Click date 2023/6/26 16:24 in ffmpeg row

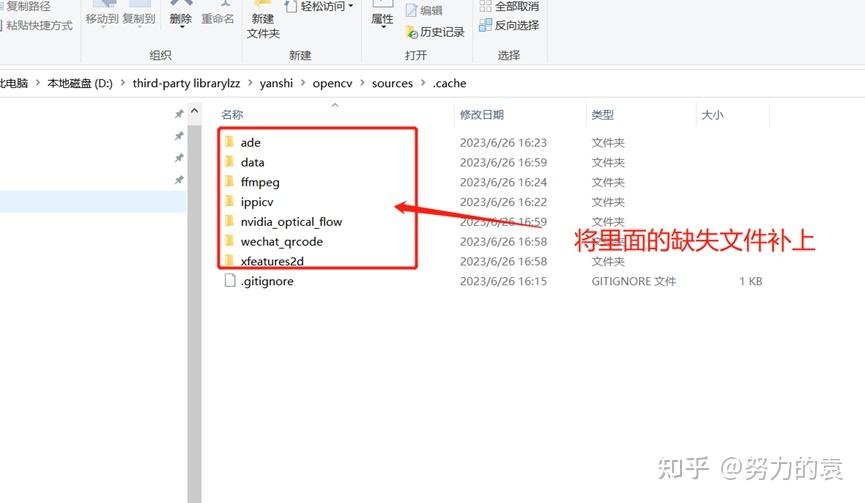[503, 182]
